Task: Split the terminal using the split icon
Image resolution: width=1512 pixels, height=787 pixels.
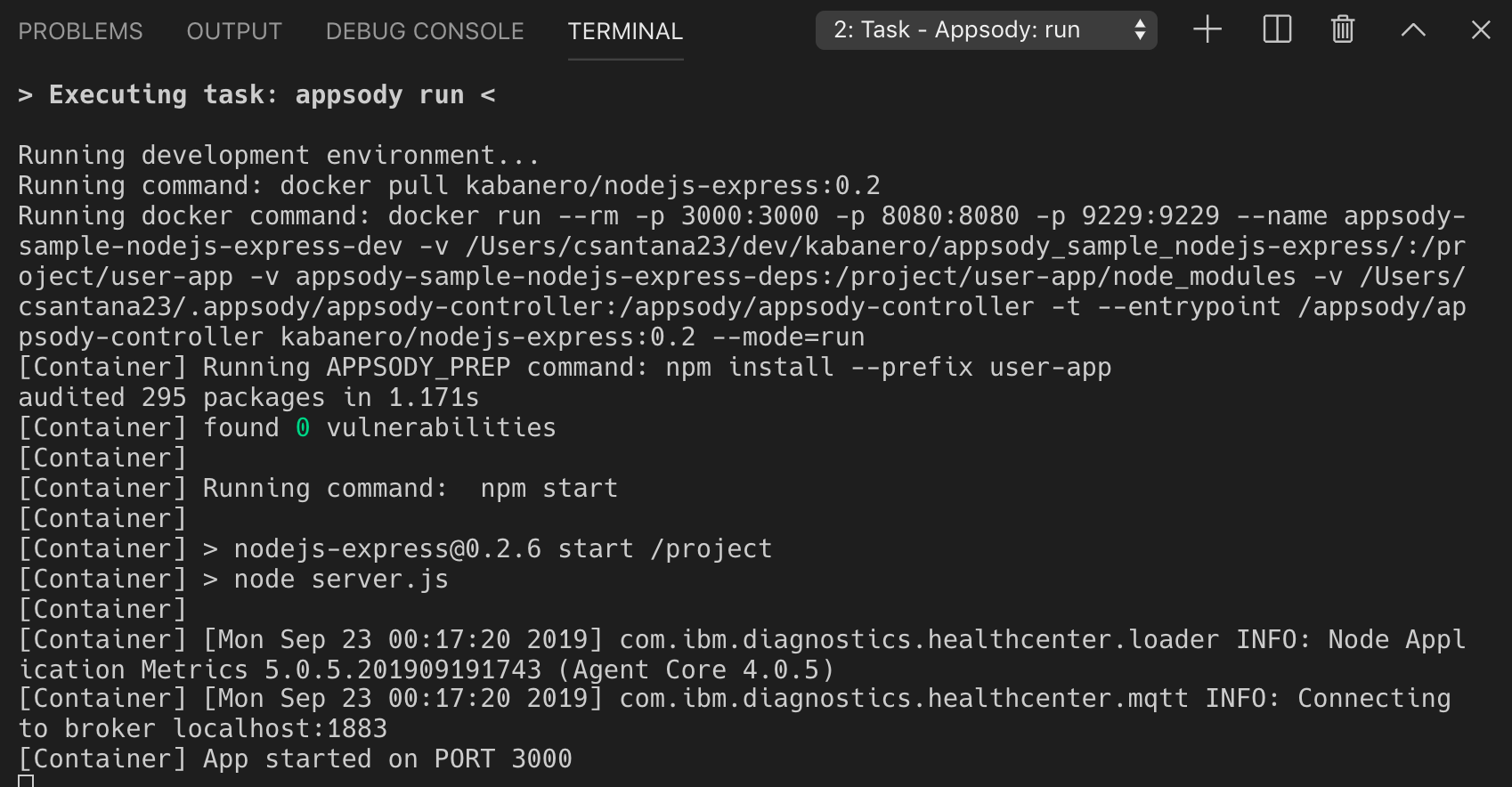Action: coord(1277,30)
